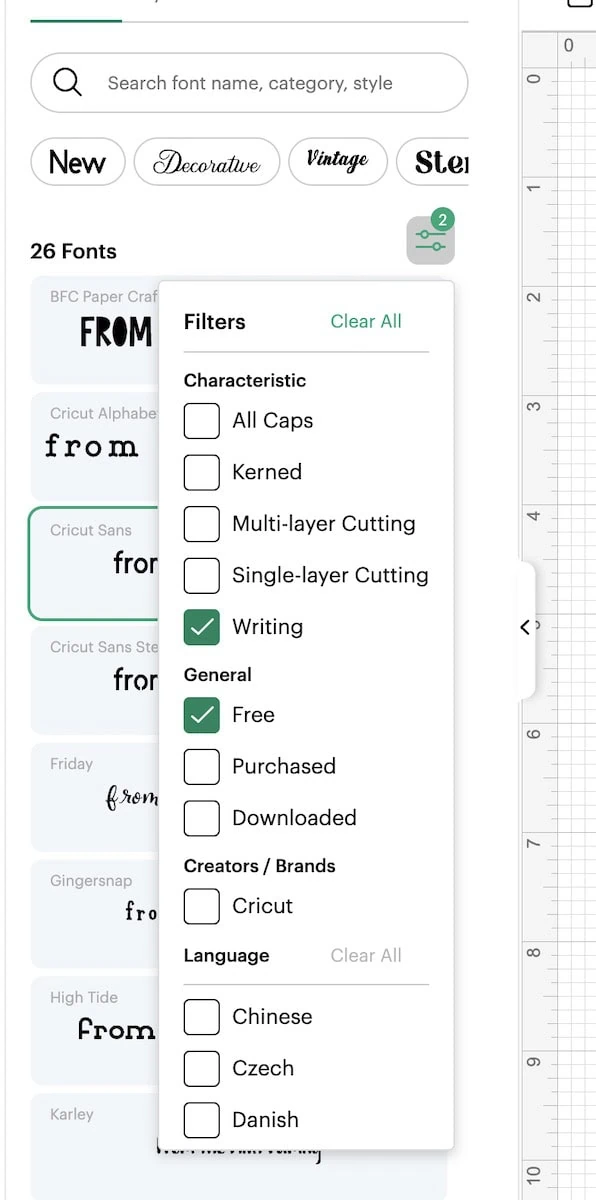Check the Chinese language option

[x=201, y=1016]
